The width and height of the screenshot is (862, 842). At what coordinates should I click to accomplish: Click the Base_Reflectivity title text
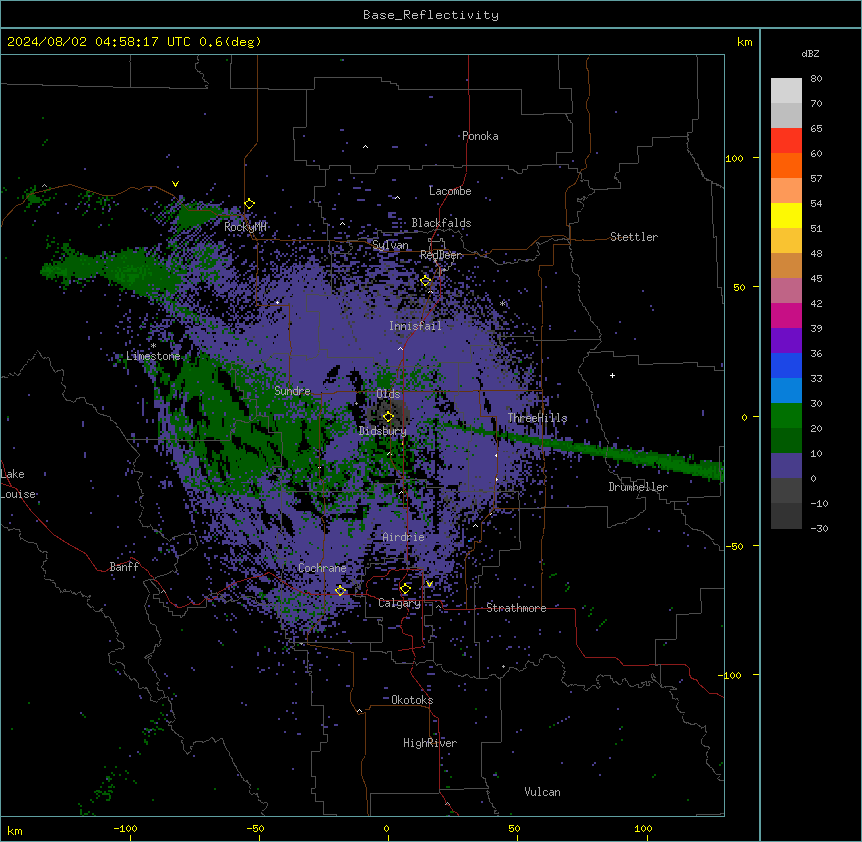430,15
